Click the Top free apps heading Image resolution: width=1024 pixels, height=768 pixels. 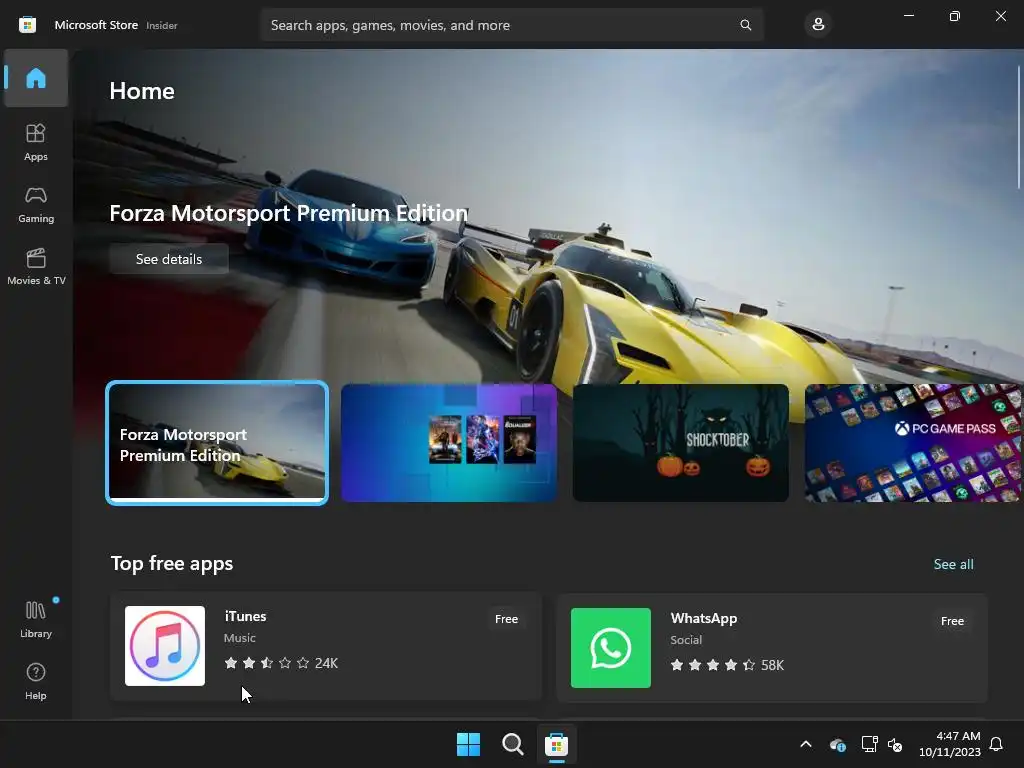click(x=172, y=564)
